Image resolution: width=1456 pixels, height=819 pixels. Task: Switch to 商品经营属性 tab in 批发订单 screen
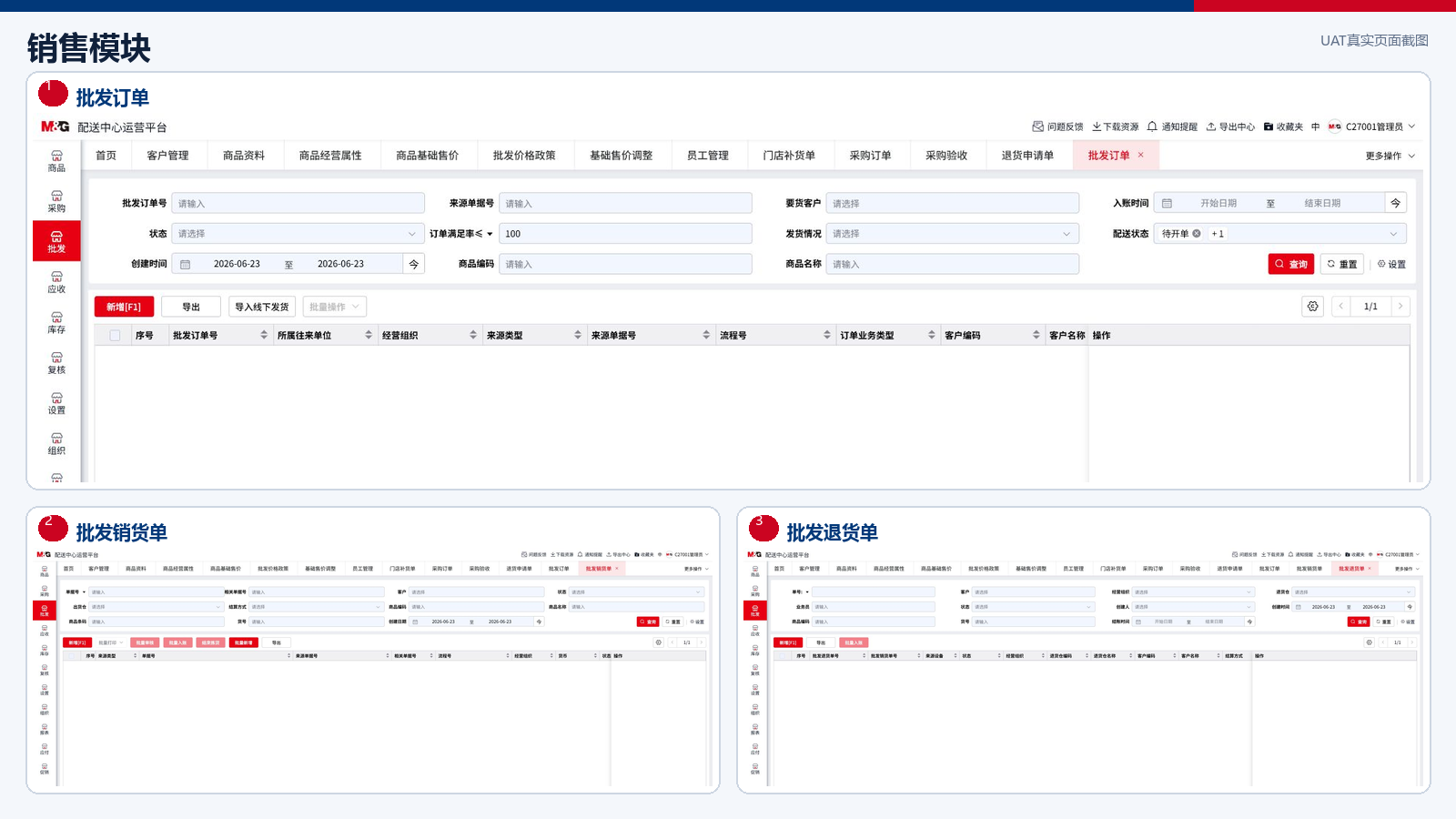(x=330, y=156)
